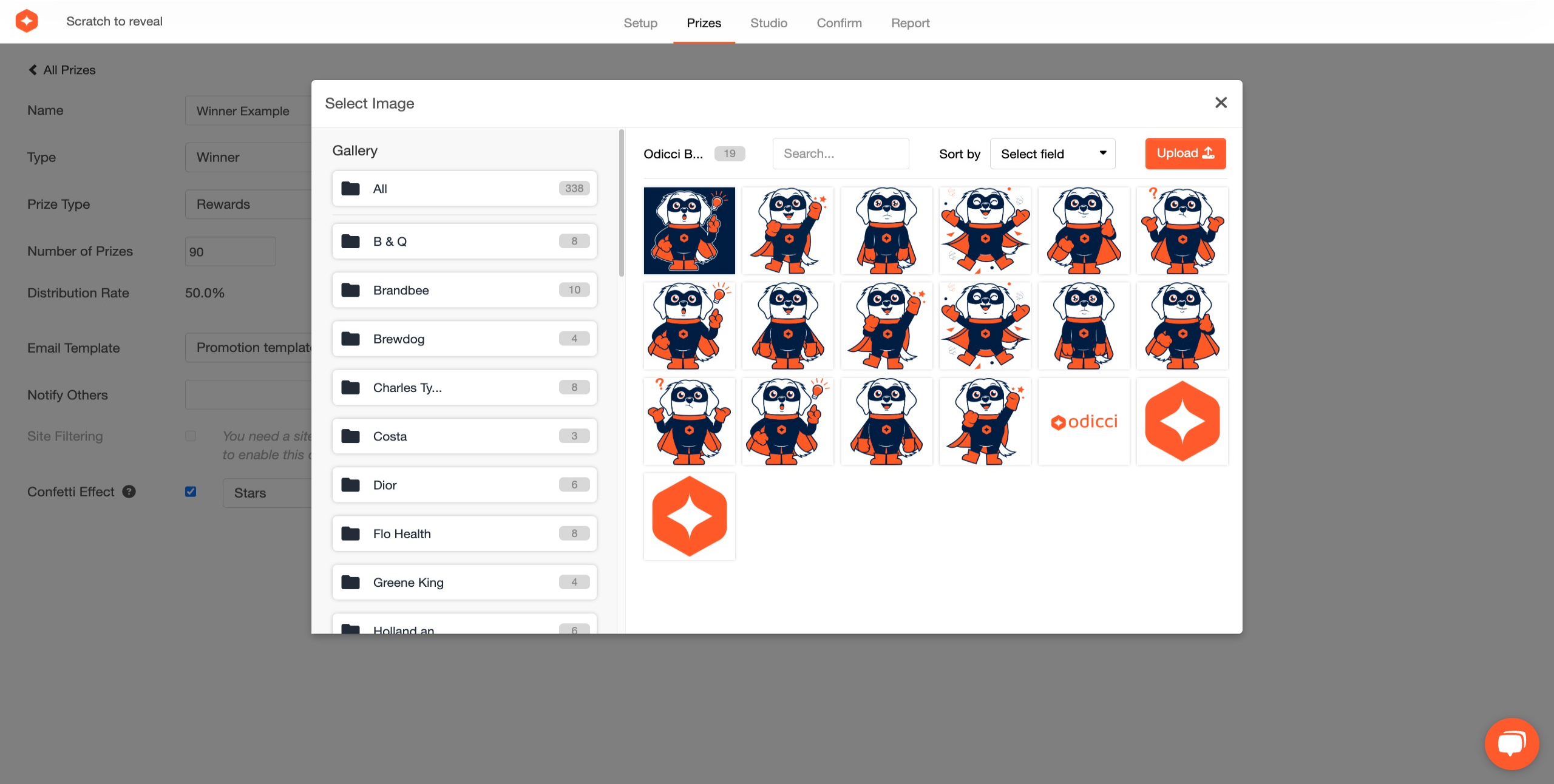Select dark-background mascot thumbnail
The image size is (1554, 784).
tap(689, 231)
